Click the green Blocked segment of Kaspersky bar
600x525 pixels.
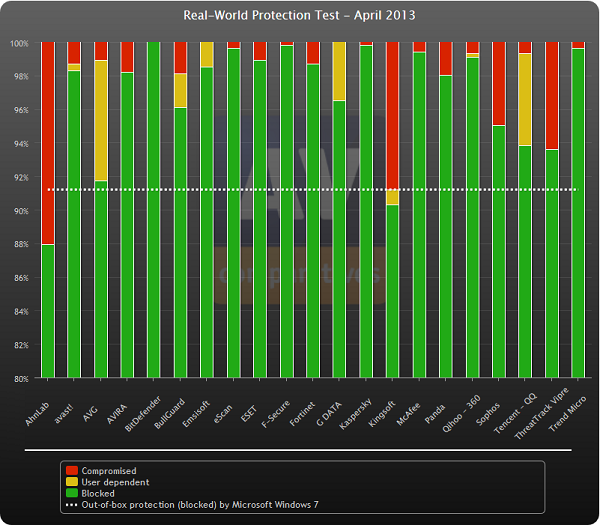366,211
